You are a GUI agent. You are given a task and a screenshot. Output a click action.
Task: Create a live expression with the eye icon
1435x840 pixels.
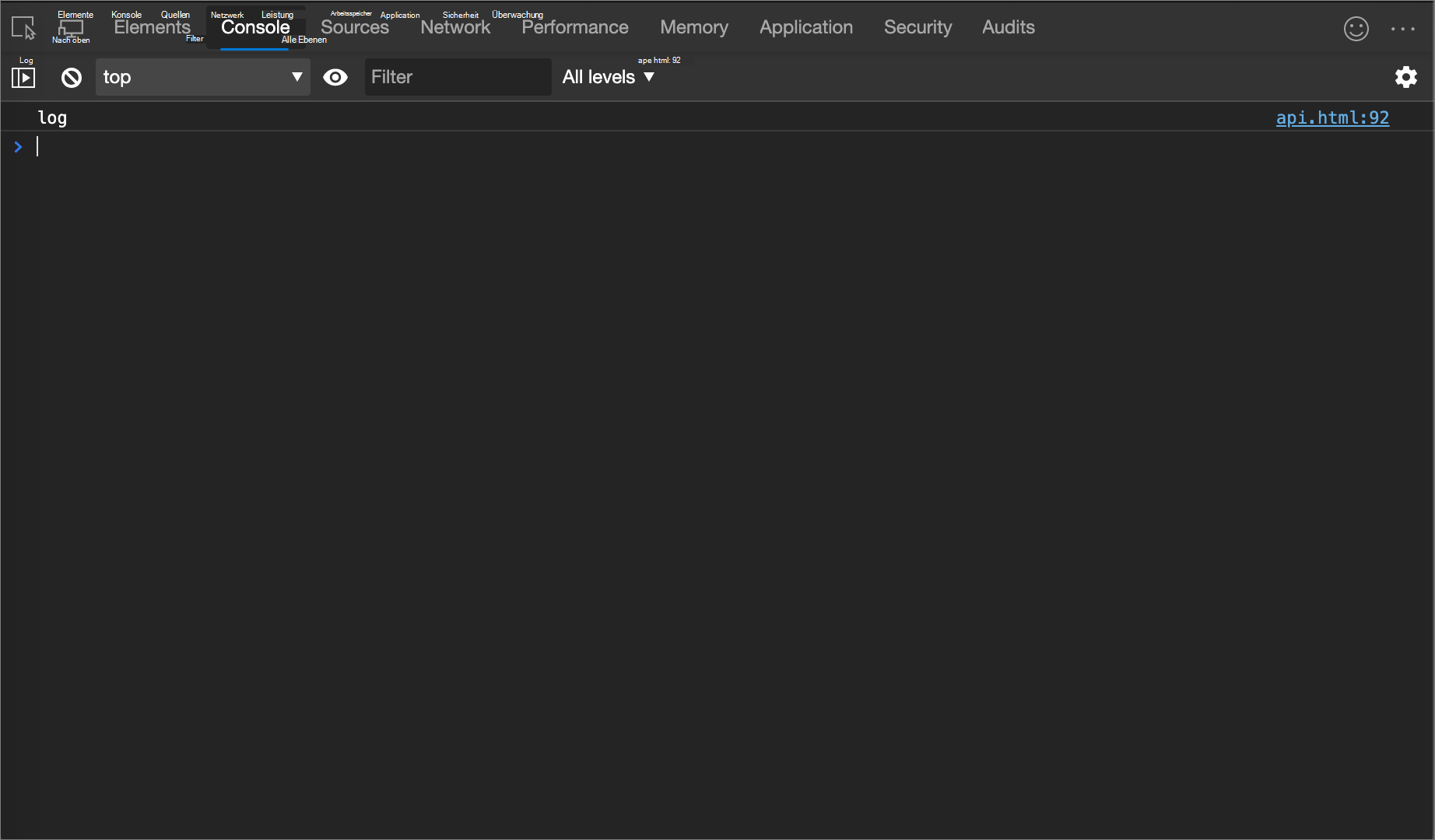[335, 77]
